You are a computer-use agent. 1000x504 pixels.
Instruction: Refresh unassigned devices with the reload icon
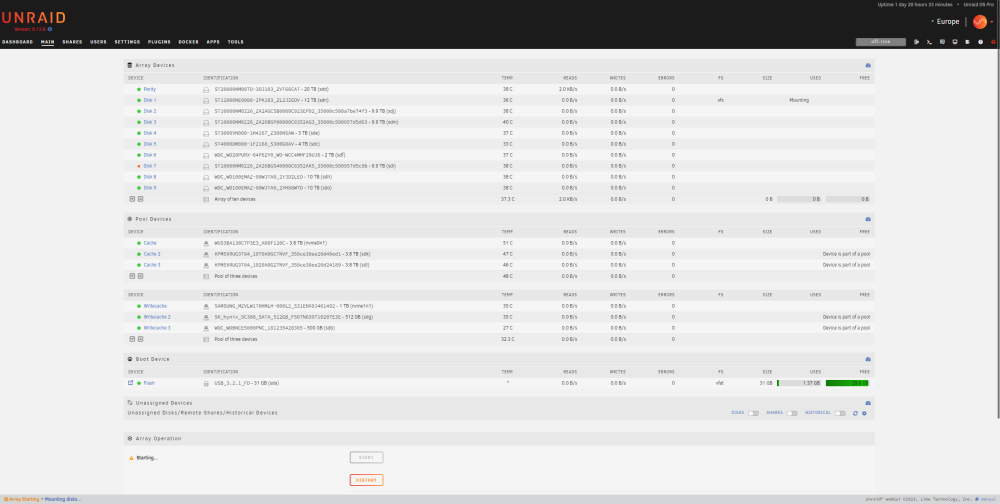click(x=855, y=413)
